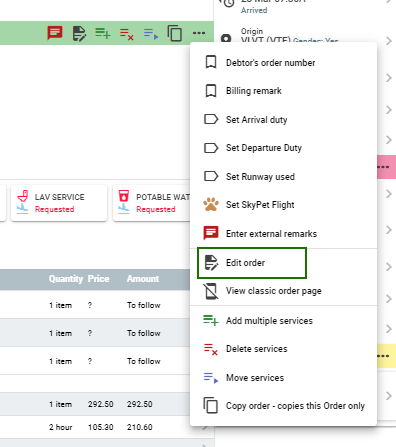Choose Set Arrival duty

(x=283, y=119)
